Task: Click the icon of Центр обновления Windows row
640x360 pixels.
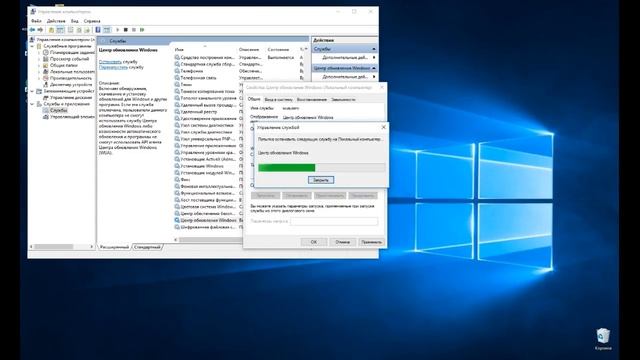Action: pos(177,220)
